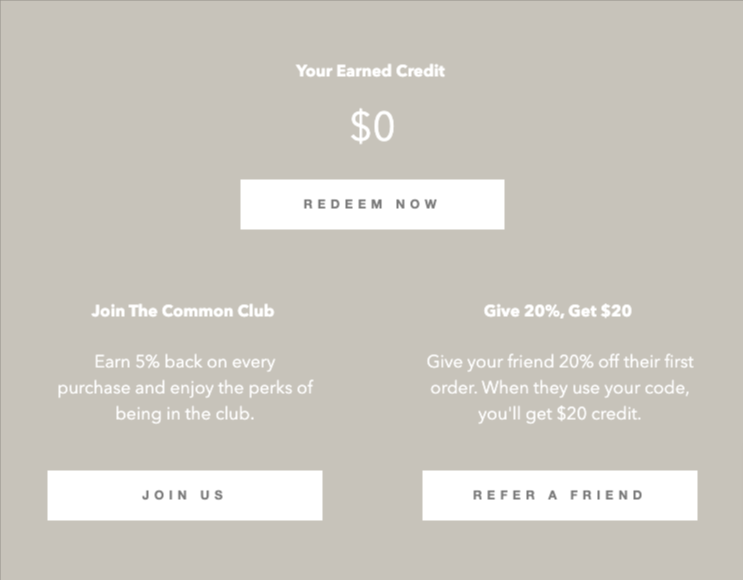The width and height of the screenshot is (743, 580).
Task: Click the word 'Refer' on the referral button
Action: 505,495
